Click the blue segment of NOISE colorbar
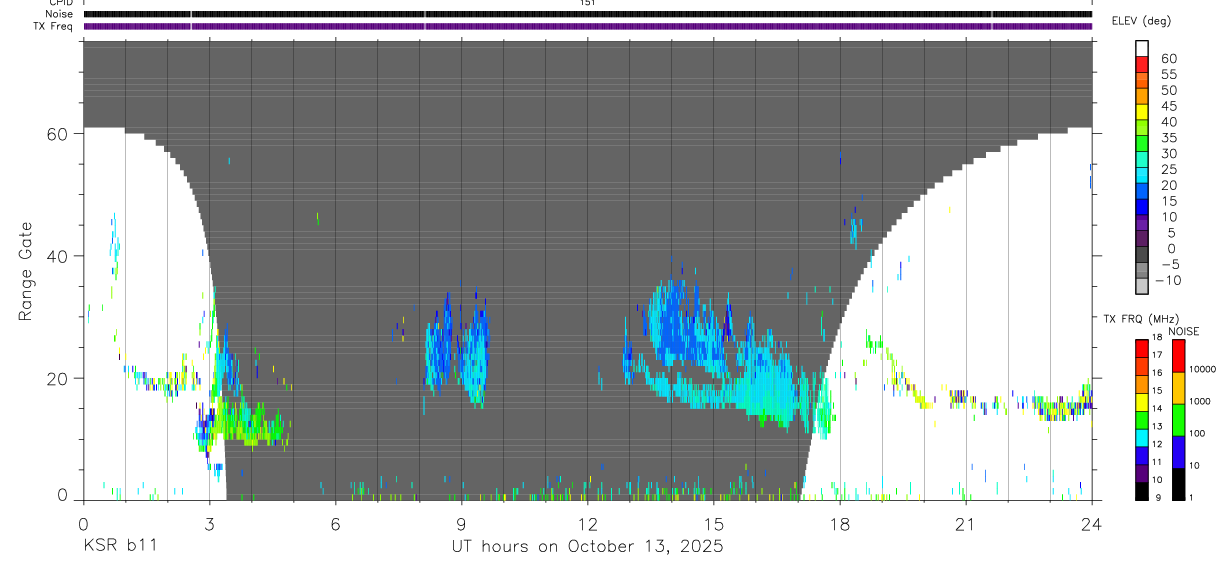This screenshot has width=1228, height=567. pyautogui.click(x=1178, y=452)
